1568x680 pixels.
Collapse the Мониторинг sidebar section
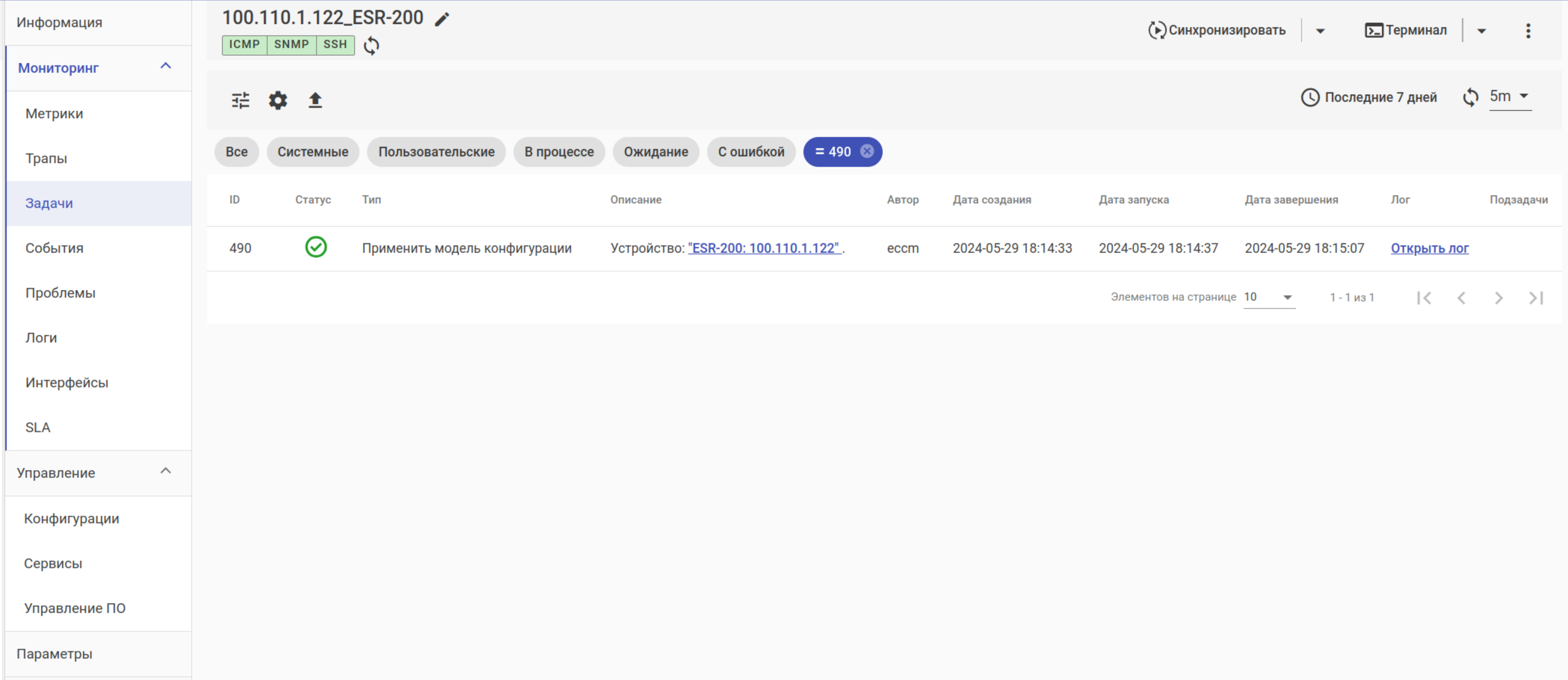point(165,66)
